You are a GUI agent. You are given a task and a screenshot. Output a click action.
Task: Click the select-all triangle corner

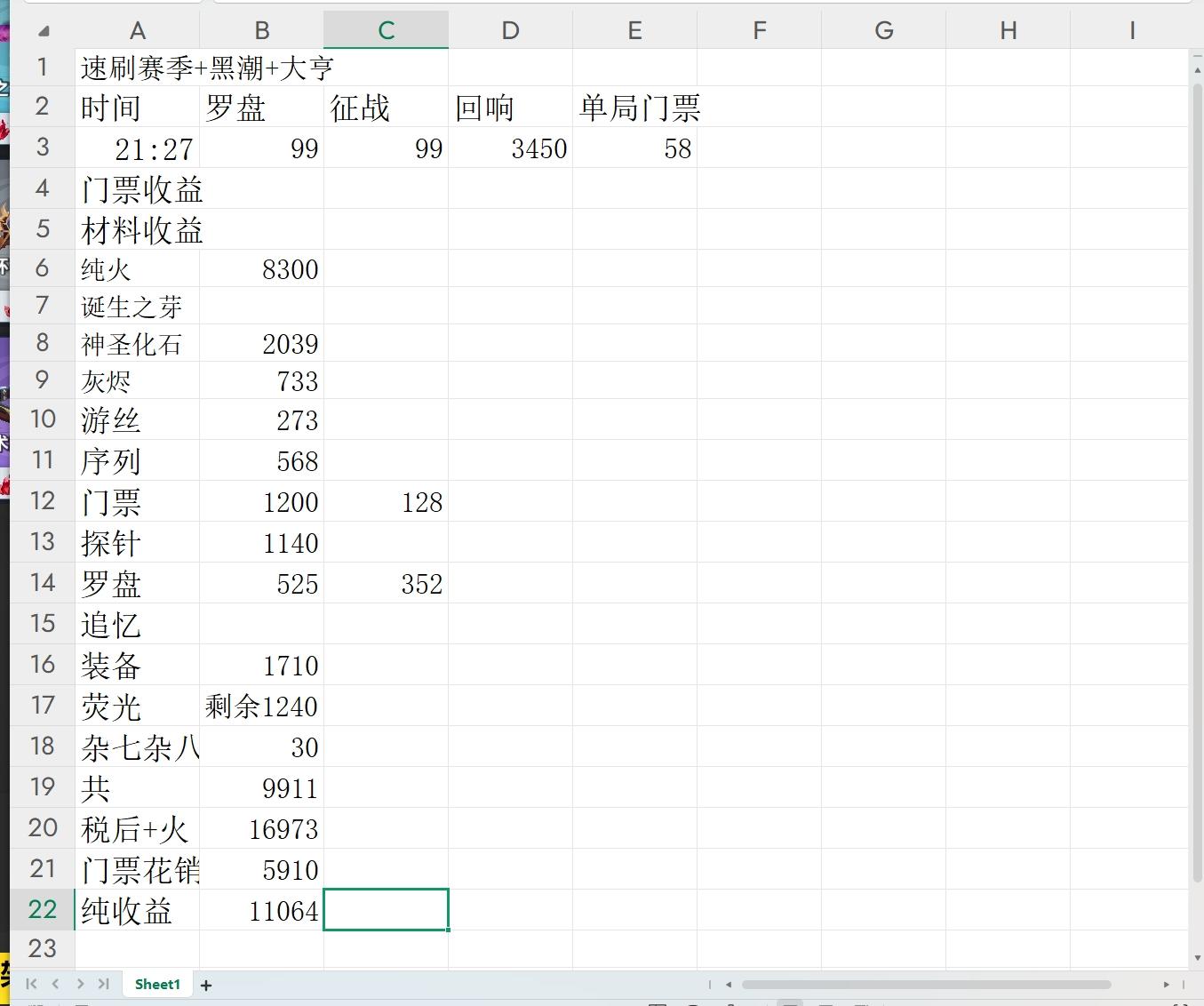[44, 32]
